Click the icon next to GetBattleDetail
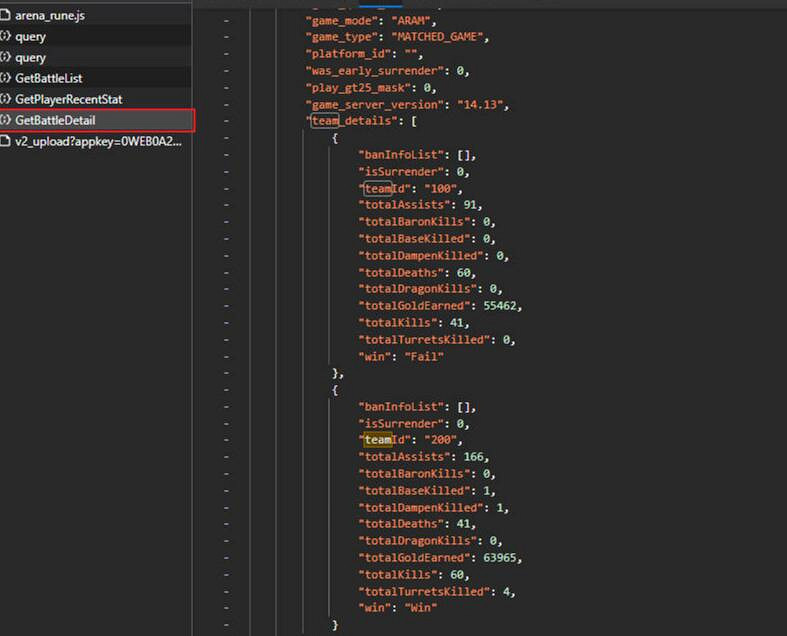This screenshot has width=787, height=636. coord(7,121)
